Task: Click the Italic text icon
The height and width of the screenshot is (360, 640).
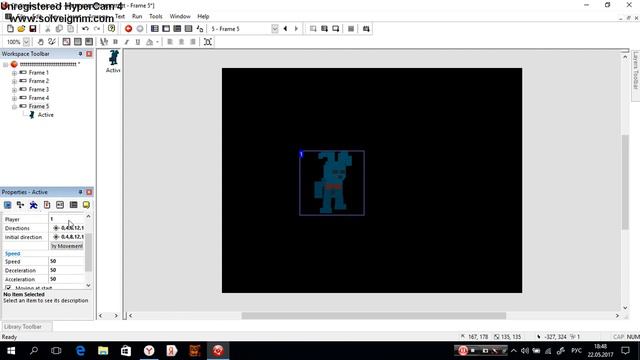Action: tap(127, 42)
